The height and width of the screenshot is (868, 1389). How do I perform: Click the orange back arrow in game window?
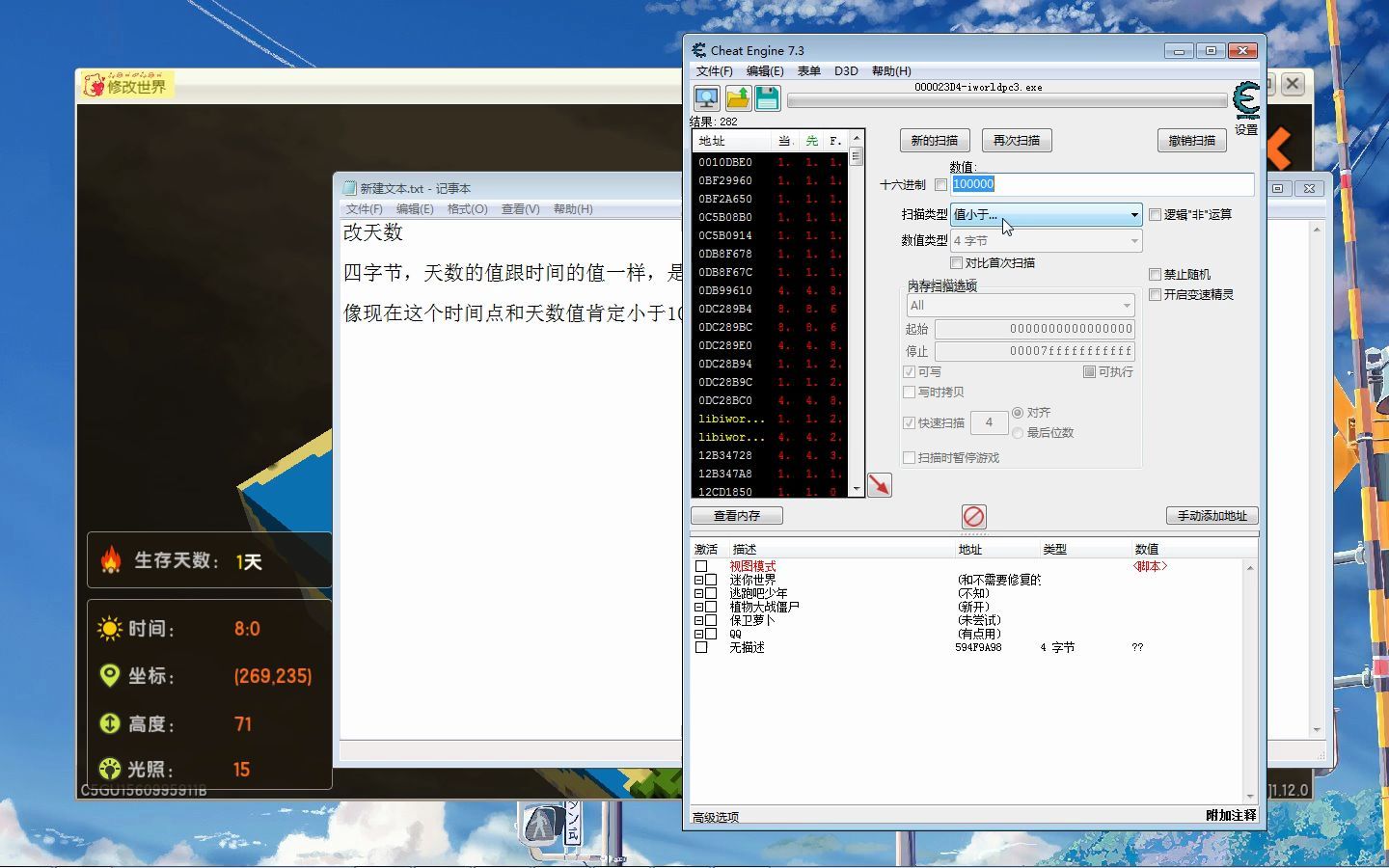1279,149
